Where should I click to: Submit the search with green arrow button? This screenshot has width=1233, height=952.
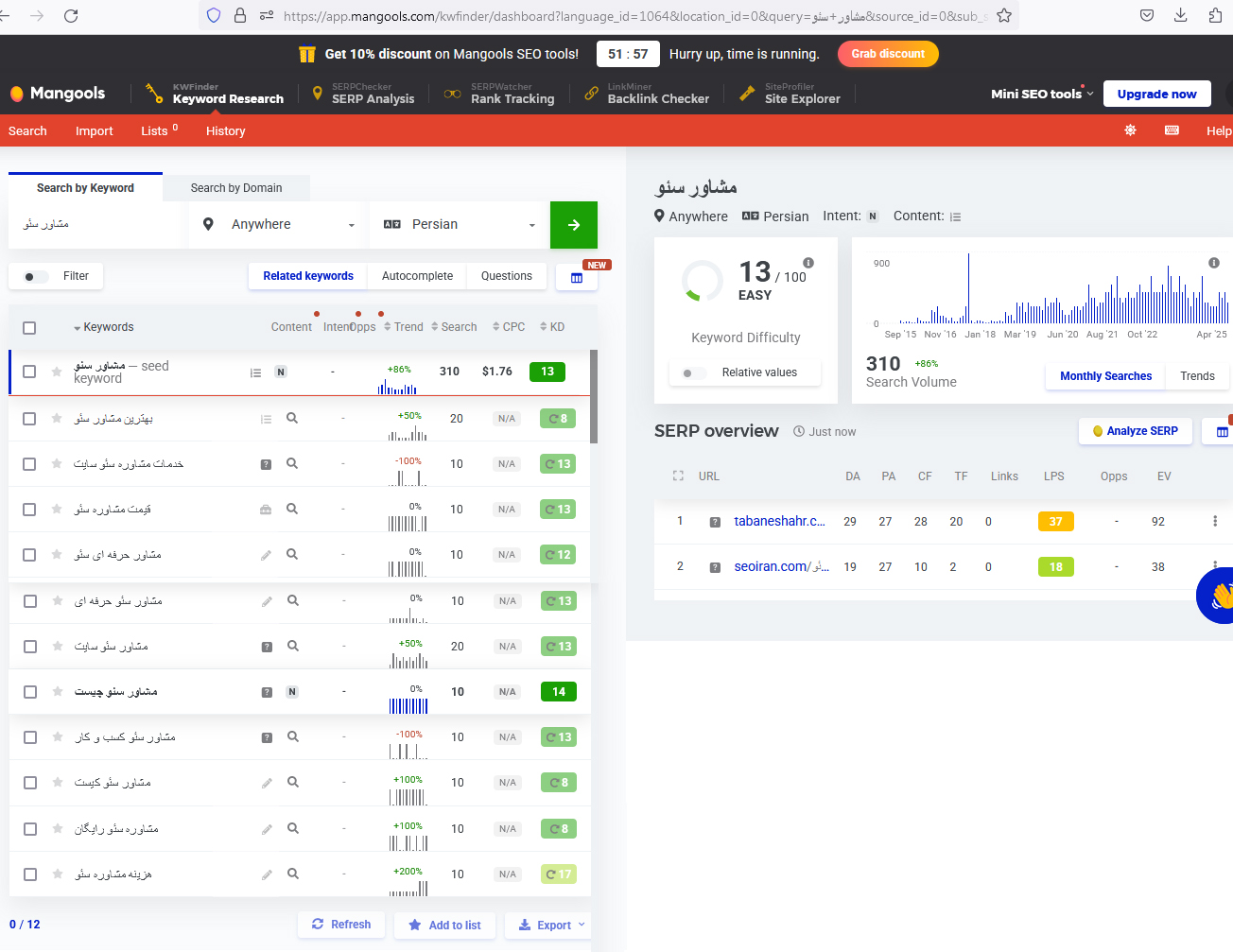click(574, 225)
